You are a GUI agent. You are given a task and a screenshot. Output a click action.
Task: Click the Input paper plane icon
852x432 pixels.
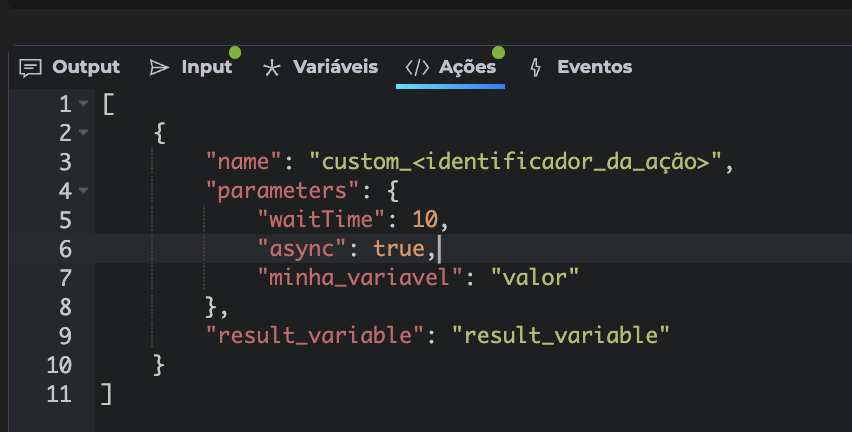coord(159,67)
